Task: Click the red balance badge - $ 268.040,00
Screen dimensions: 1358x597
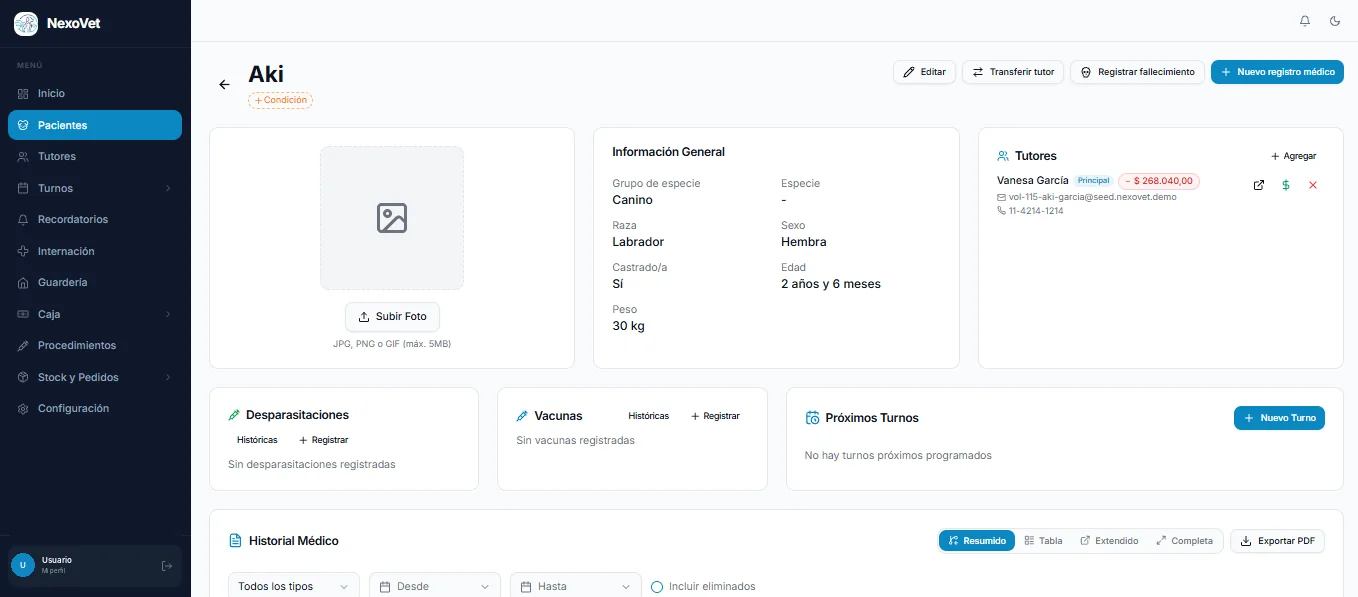Action: [1159, 181]
